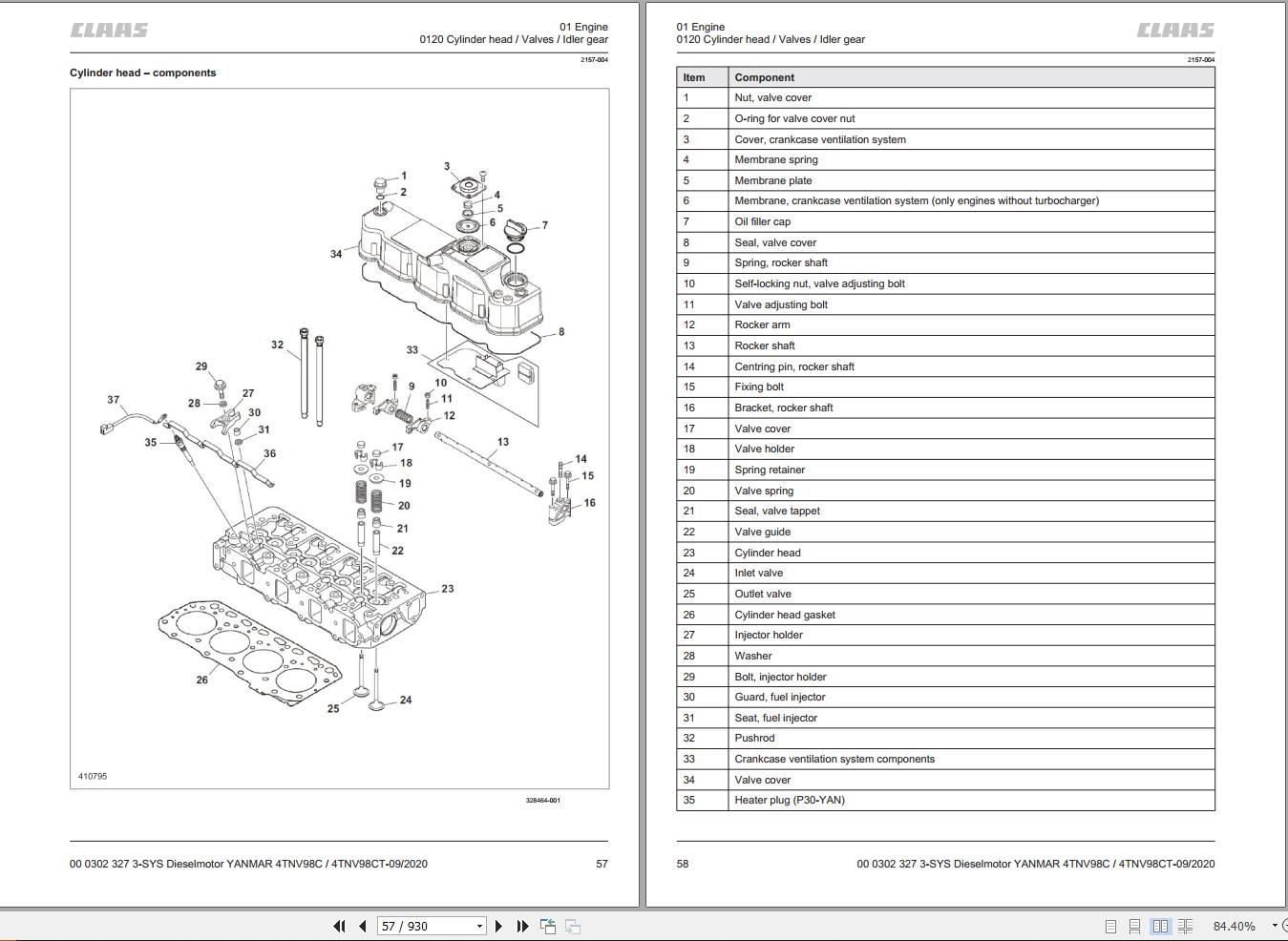Click figure number 410795 in diagram
1288x941 pixels.
pyautogui.click(x=93, y=776)
